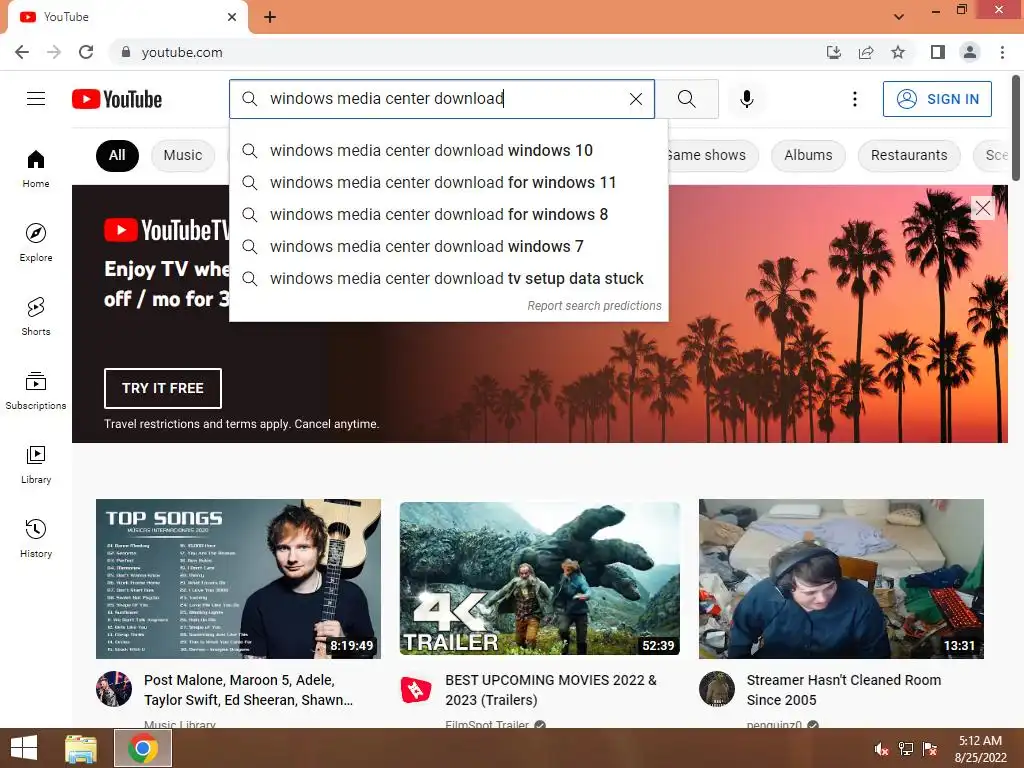Open a new browser tab

tap(270, 17)
